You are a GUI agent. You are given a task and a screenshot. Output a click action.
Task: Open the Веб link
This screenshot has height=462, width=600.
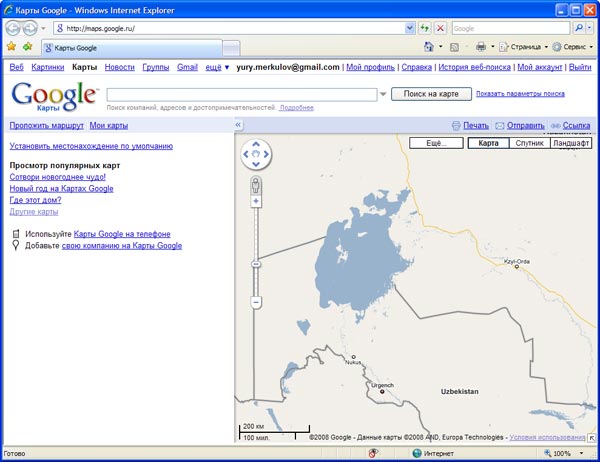click(16, 67)
